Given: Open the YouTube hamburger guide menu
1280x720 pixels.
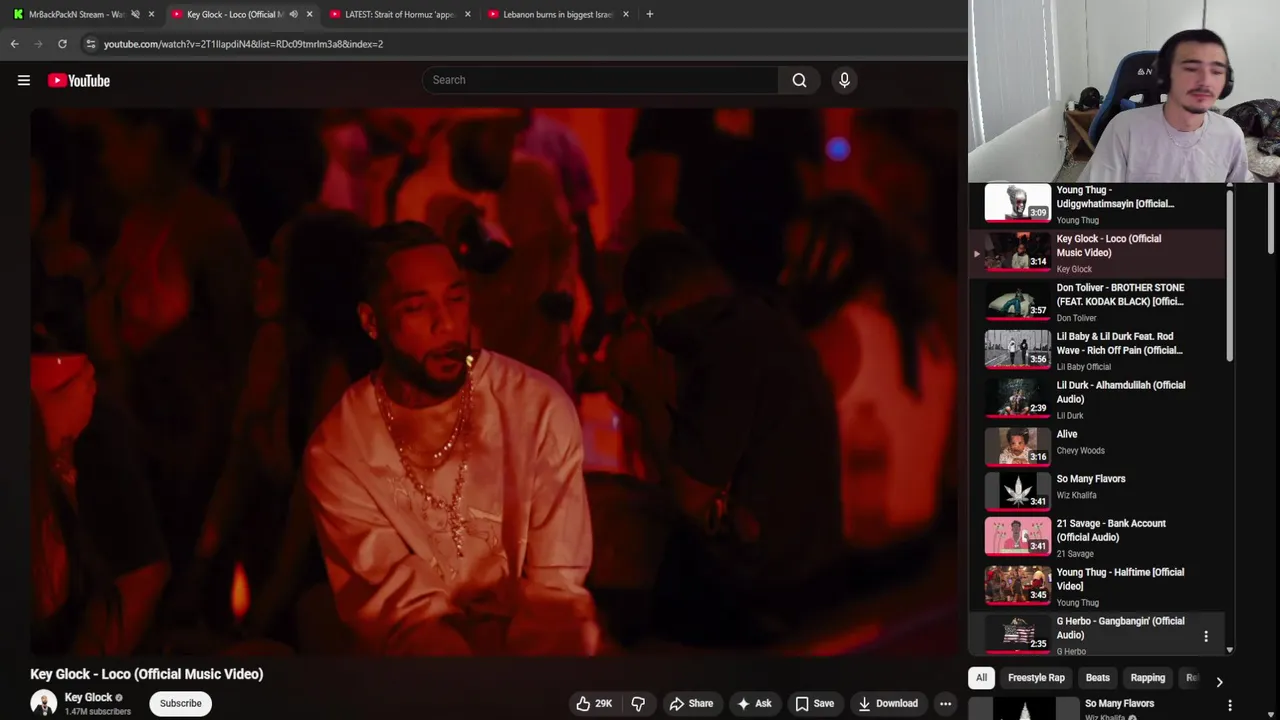Looking at the screenshot, I should pyautogui.click(x=24, y=80).
